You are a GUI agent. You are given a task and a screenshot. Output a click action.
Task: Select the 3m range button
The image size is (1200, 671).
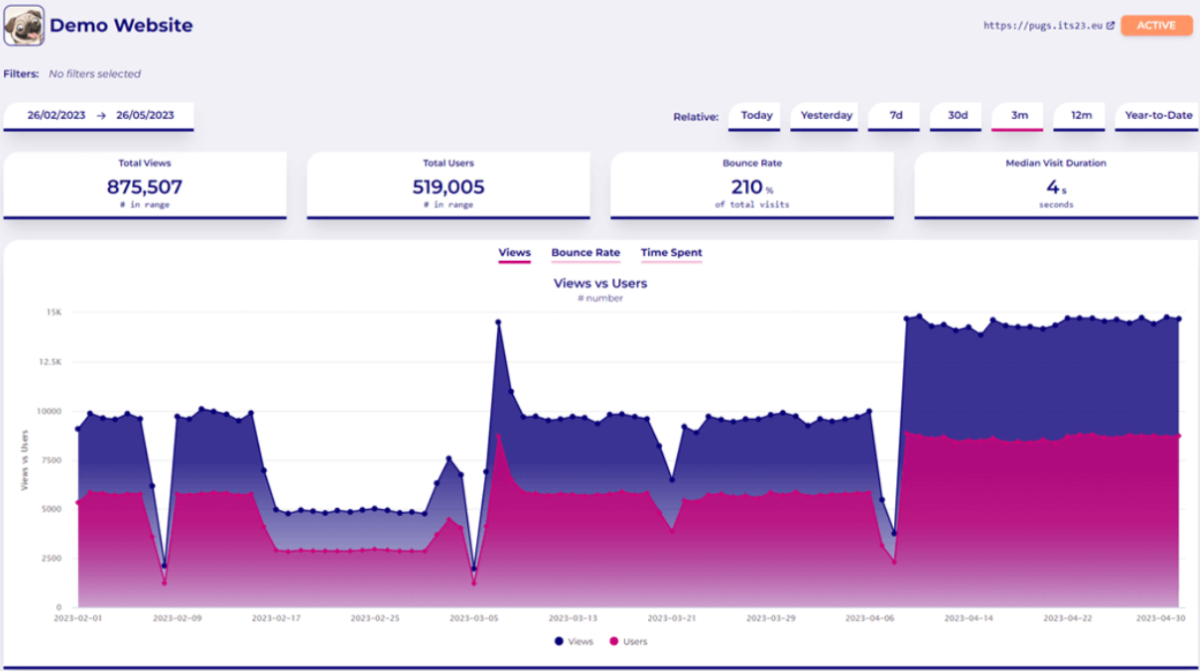click(x=1019, y=116)
